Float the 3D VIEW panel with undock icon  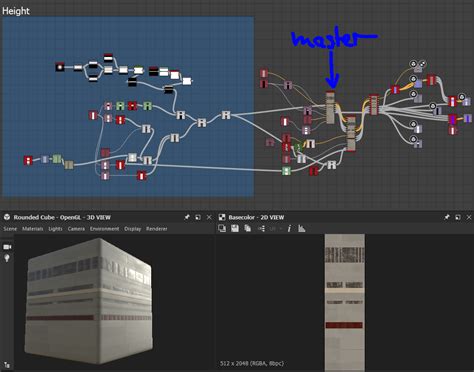pyautogui.click(x=198, y=217)
